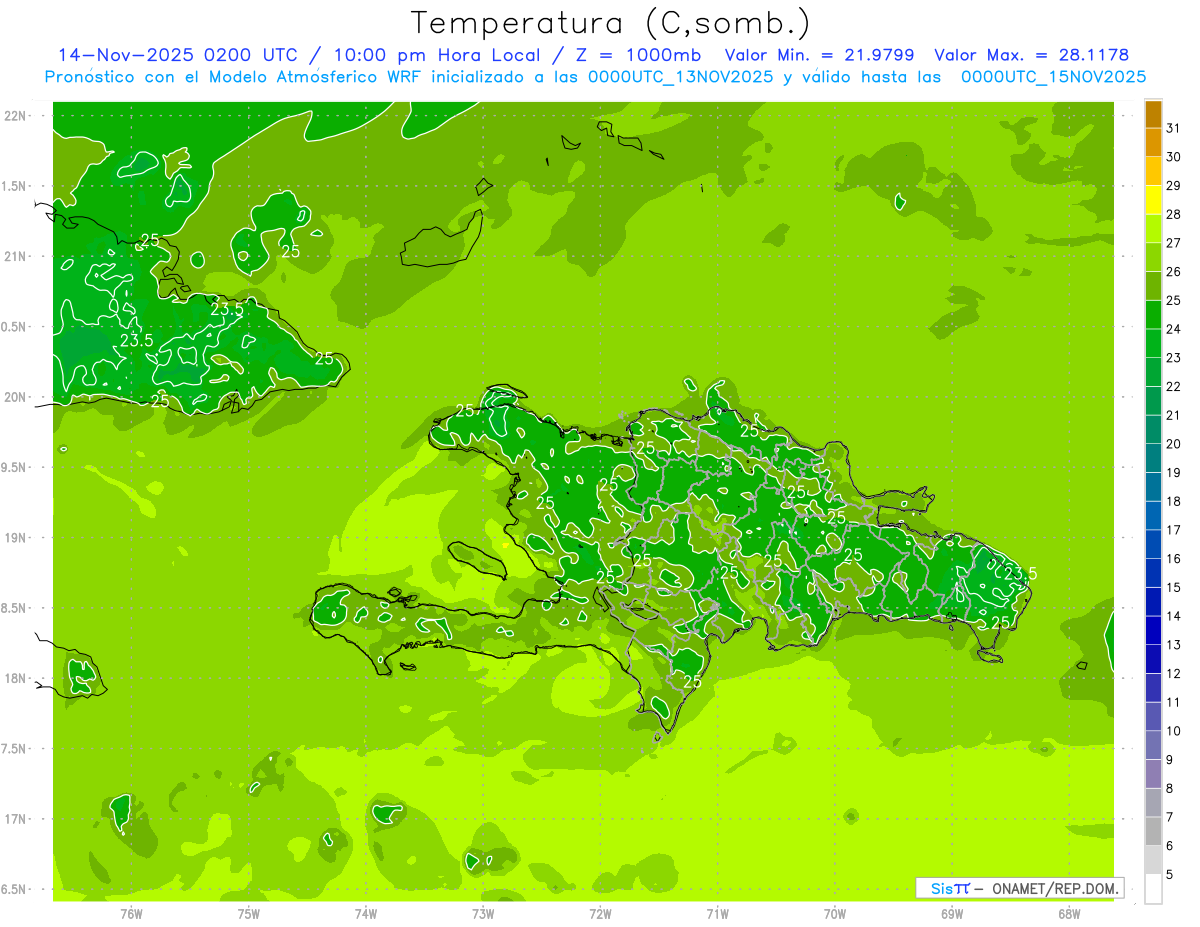Click the 0000UTC_15NOV2025 valid-until time text
The height and width of the screenshot is (927, 1200).
(1052, 77)
